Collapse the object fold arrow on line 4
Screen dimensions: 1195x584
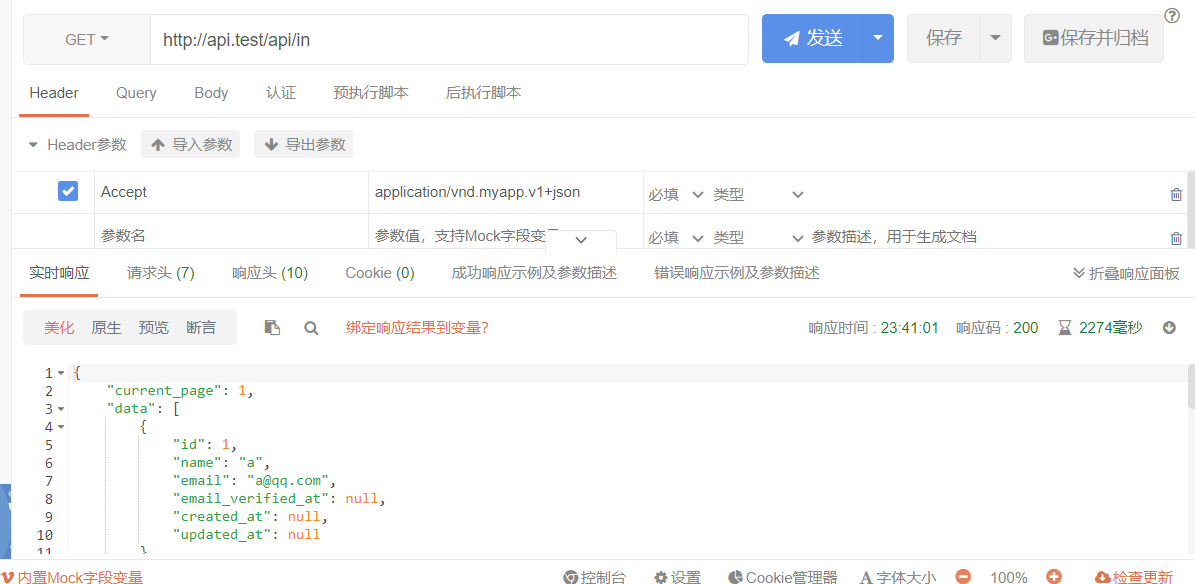[61, 427]
